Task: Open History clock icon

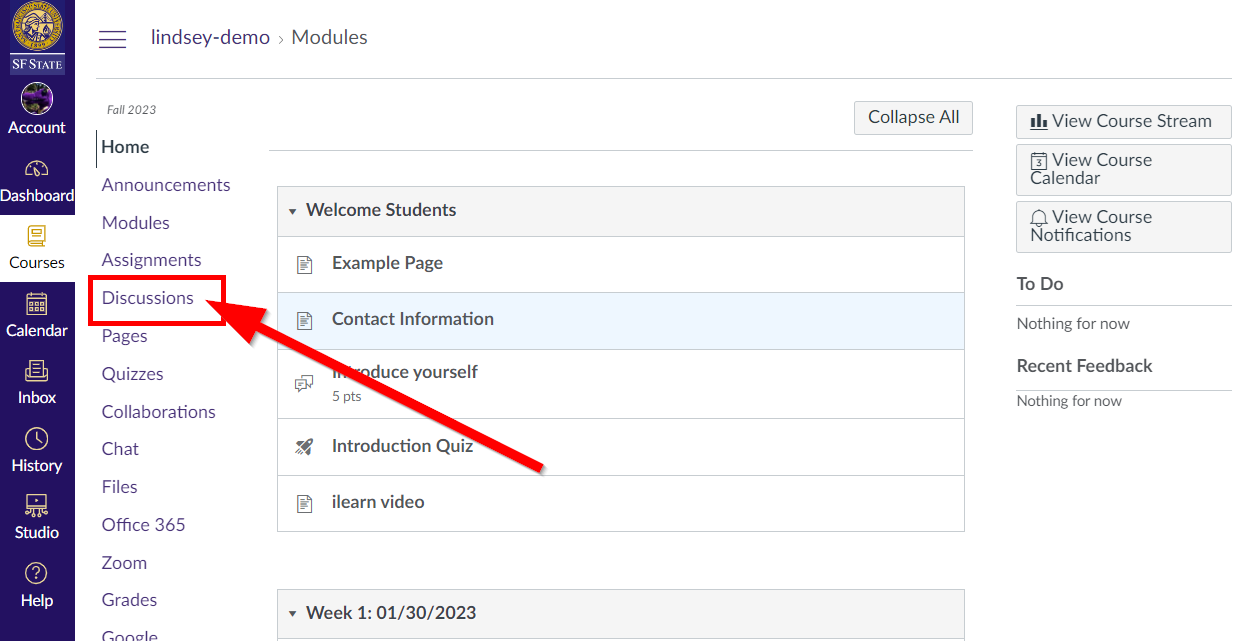Action: pyautogui.click(x=37, y=439)
